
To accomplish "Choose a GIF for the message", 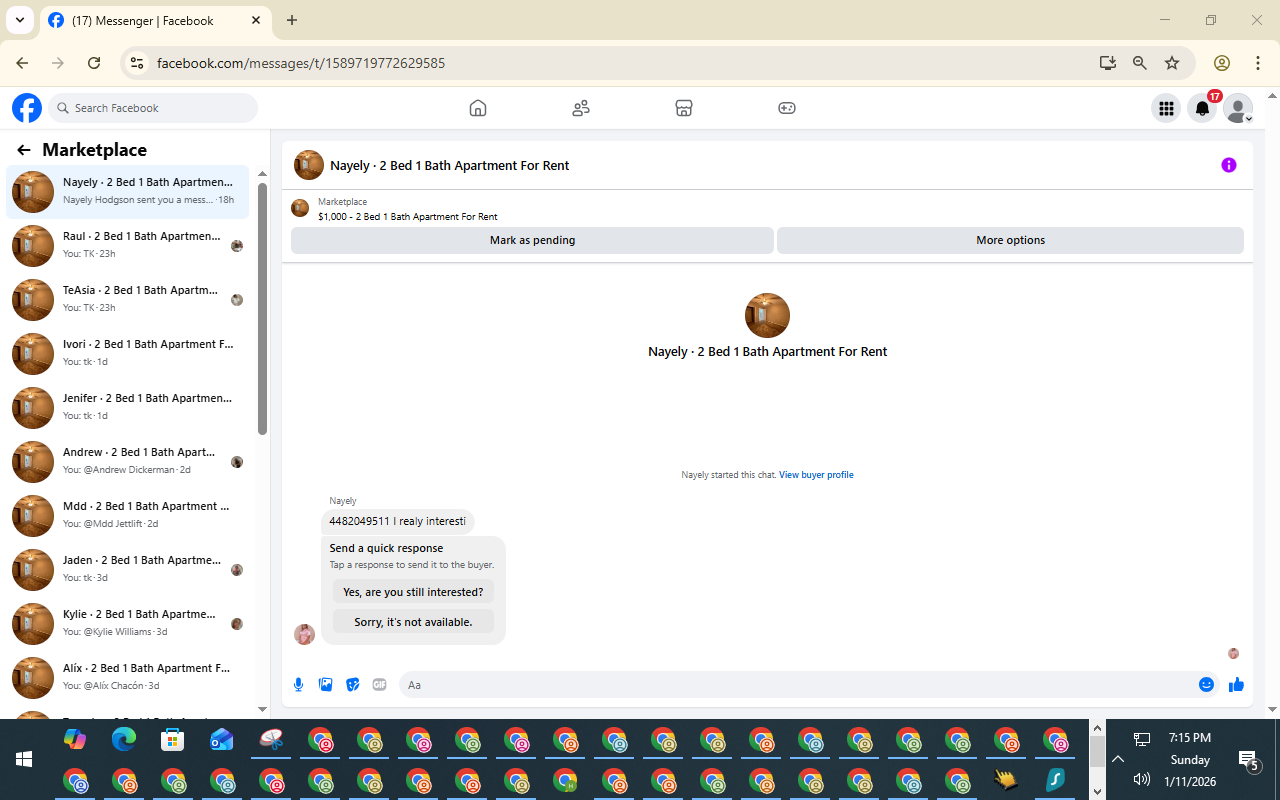I will pyautogui.click(x=379, y=685).
